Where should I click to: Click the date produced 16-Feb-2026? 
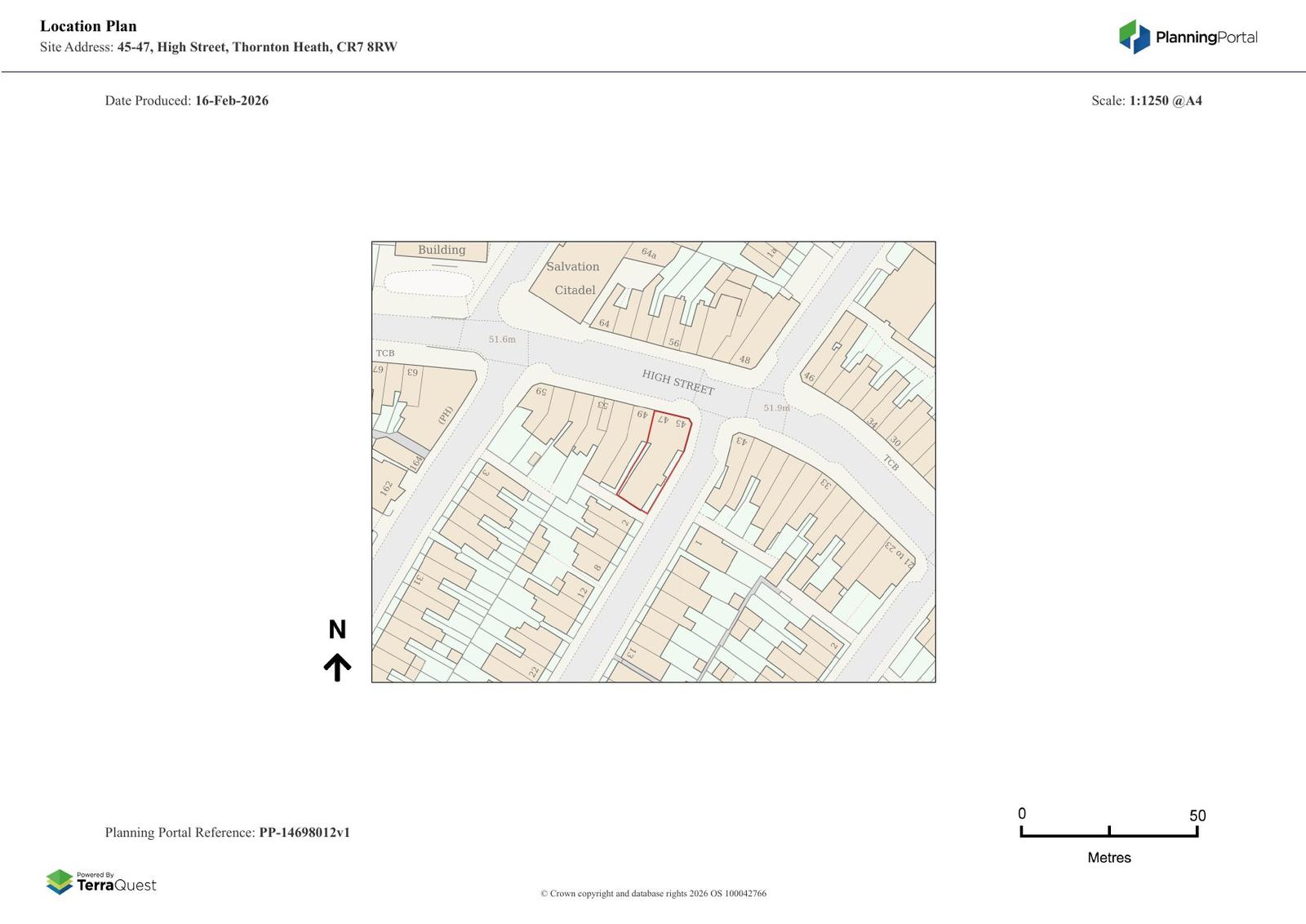point(231,101)
